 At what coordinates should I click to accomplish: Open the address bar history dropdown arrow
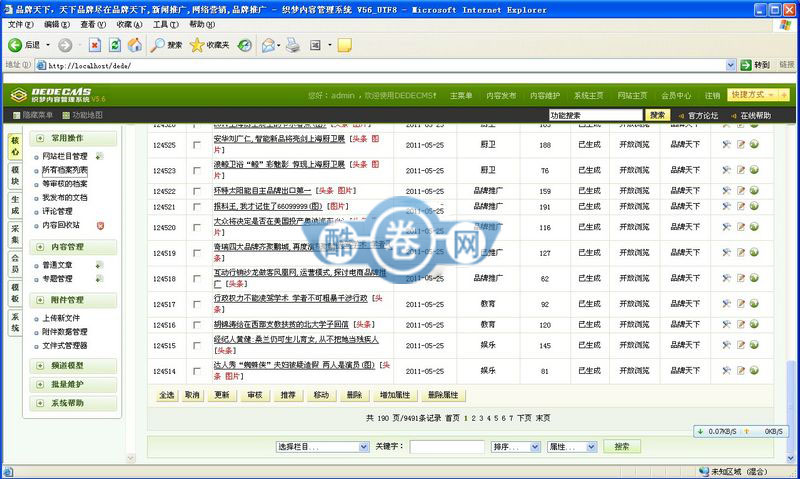pos(731,65)
